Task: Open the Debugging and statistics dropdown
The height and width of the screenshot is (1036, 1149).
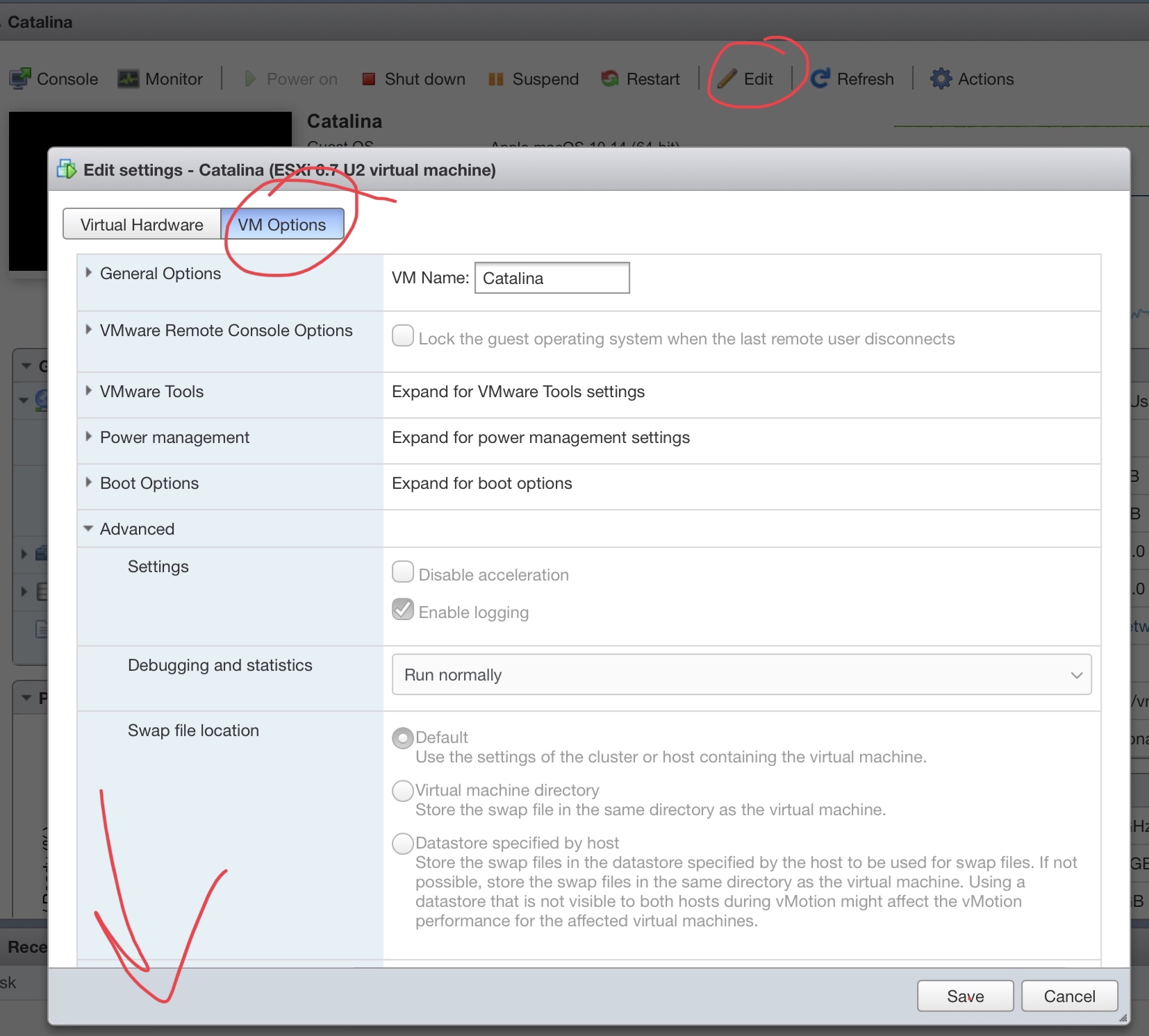Action: point(741,674)
